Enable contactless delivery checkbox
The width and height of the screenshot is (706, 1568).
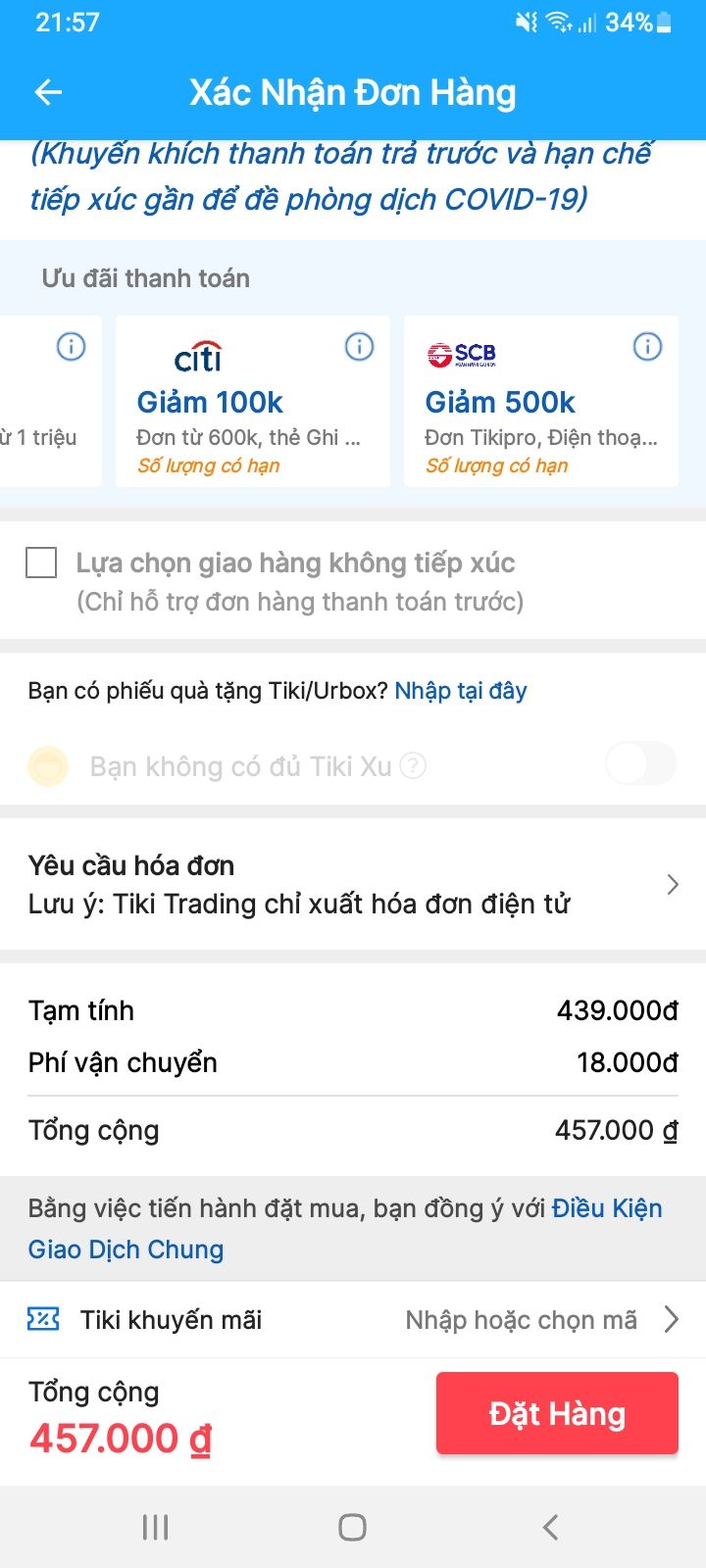pyautogui.click(x=41, y=563)
